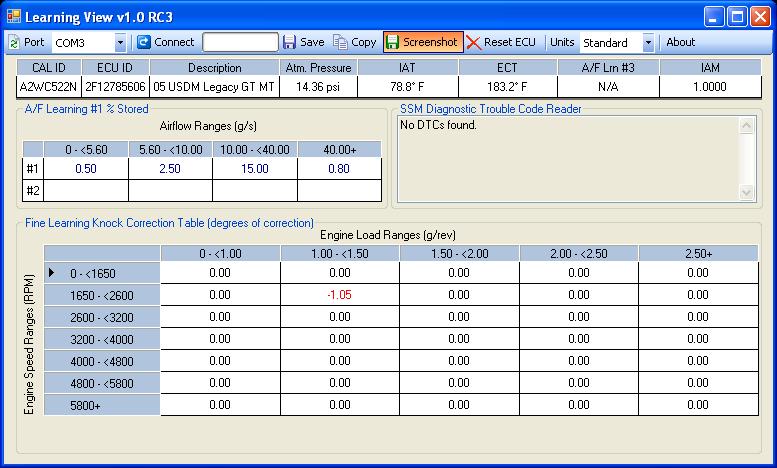Click the 2.00 - <2.50 engine load column header
777x468 pixels.
[x=579, y=253]
